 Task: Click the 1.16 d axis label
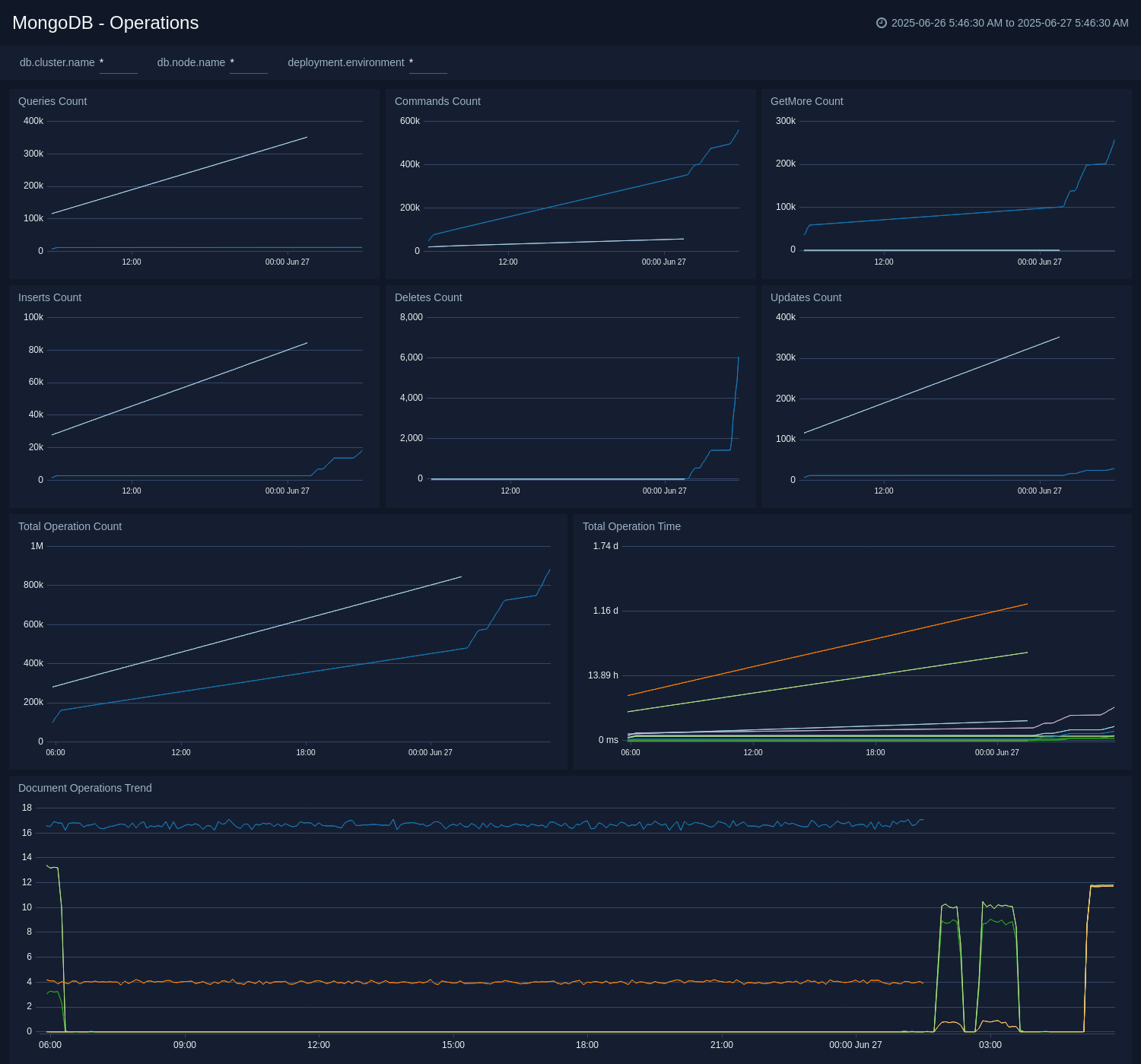coord(605,611)
